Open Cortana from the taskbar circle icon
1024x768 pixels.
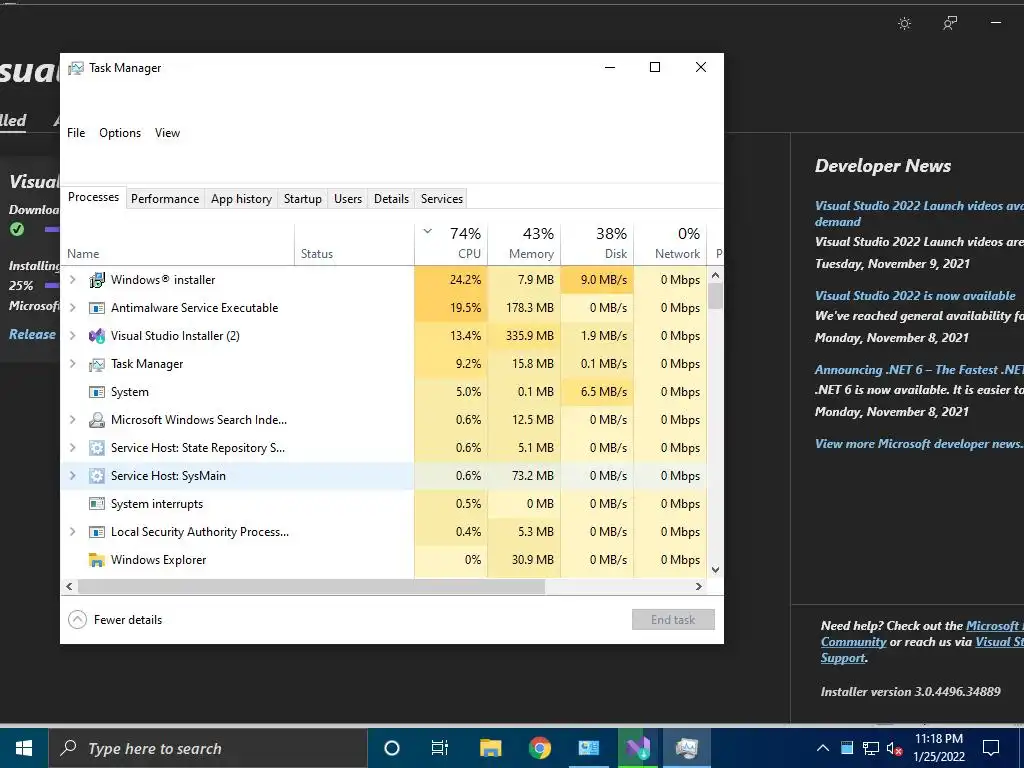[392, 748]
